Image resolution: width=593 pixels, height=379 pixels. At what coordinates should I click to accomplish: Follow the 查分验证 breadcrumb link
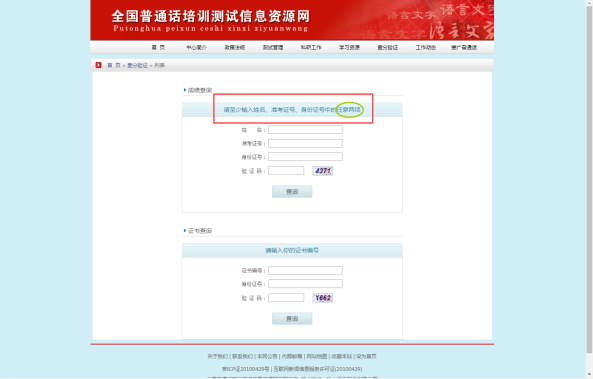click(x=137, y=65)
